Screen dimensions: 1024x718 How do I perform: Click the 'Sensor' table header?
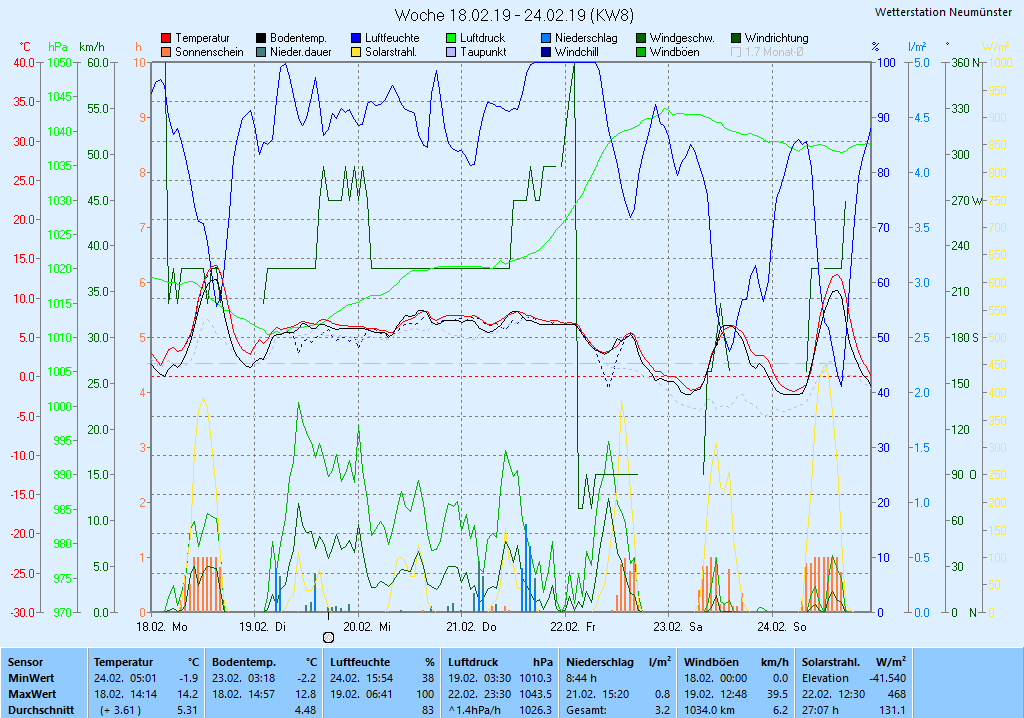pos(25,662)
